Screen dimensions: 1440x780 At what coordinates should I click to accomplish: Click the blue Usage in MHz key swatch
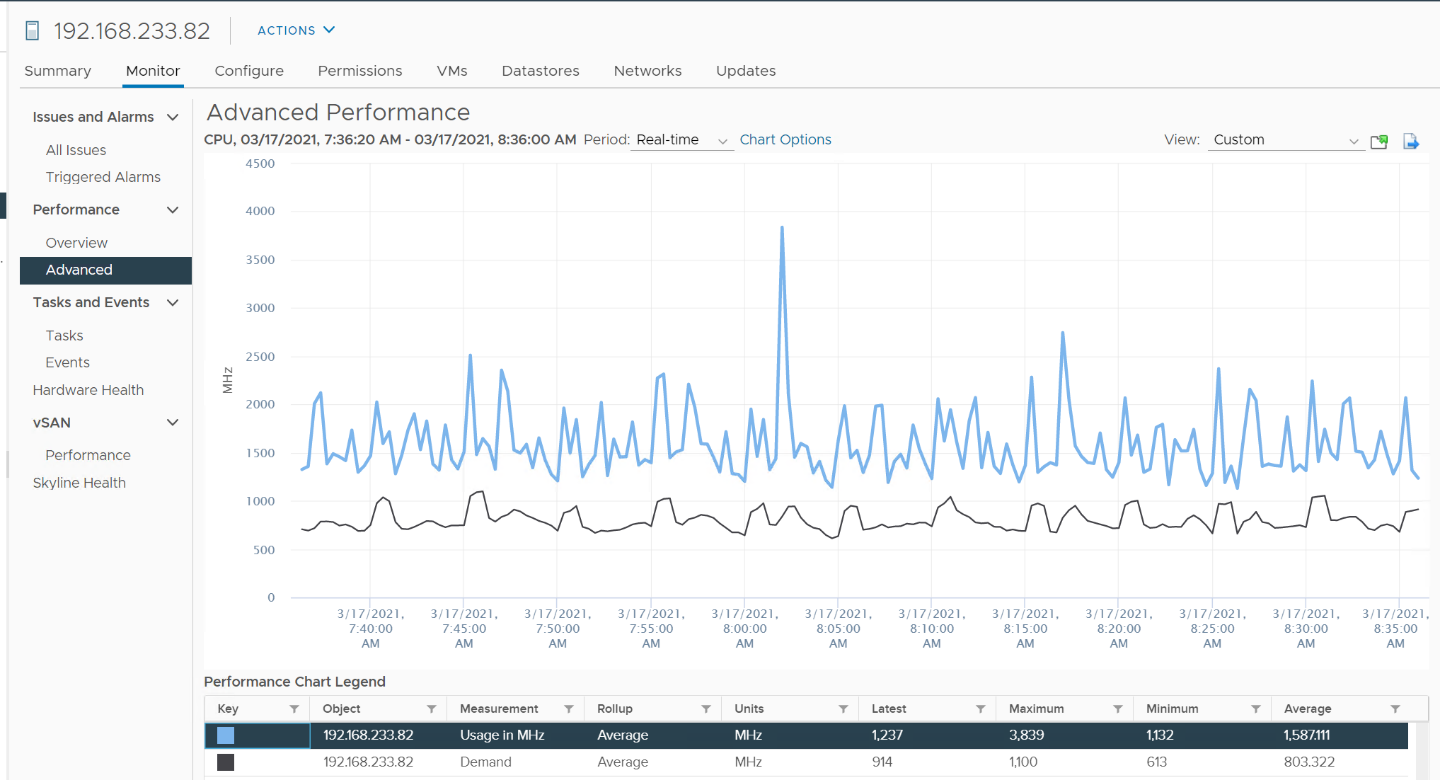[x=226, y=735]
